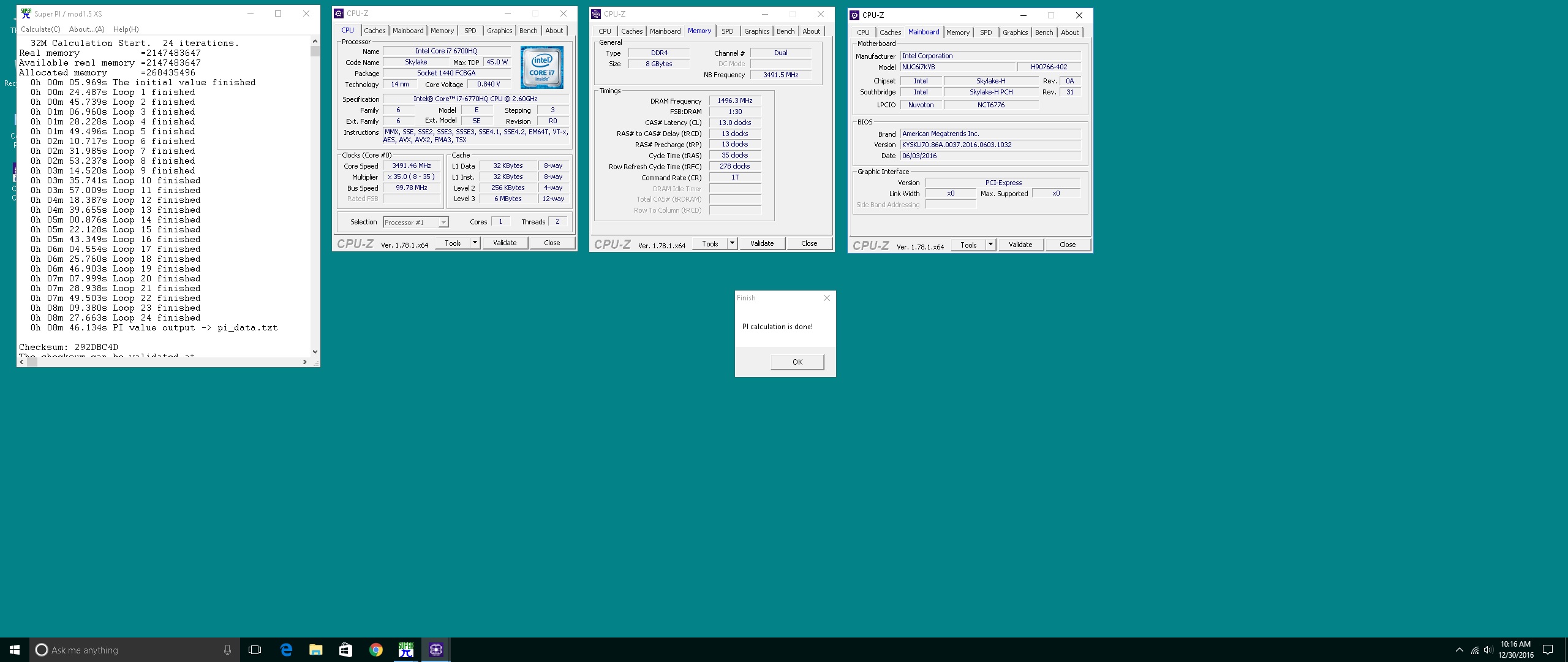Click Close button in Mainboard CPU-Z window

click(1068, 245)
